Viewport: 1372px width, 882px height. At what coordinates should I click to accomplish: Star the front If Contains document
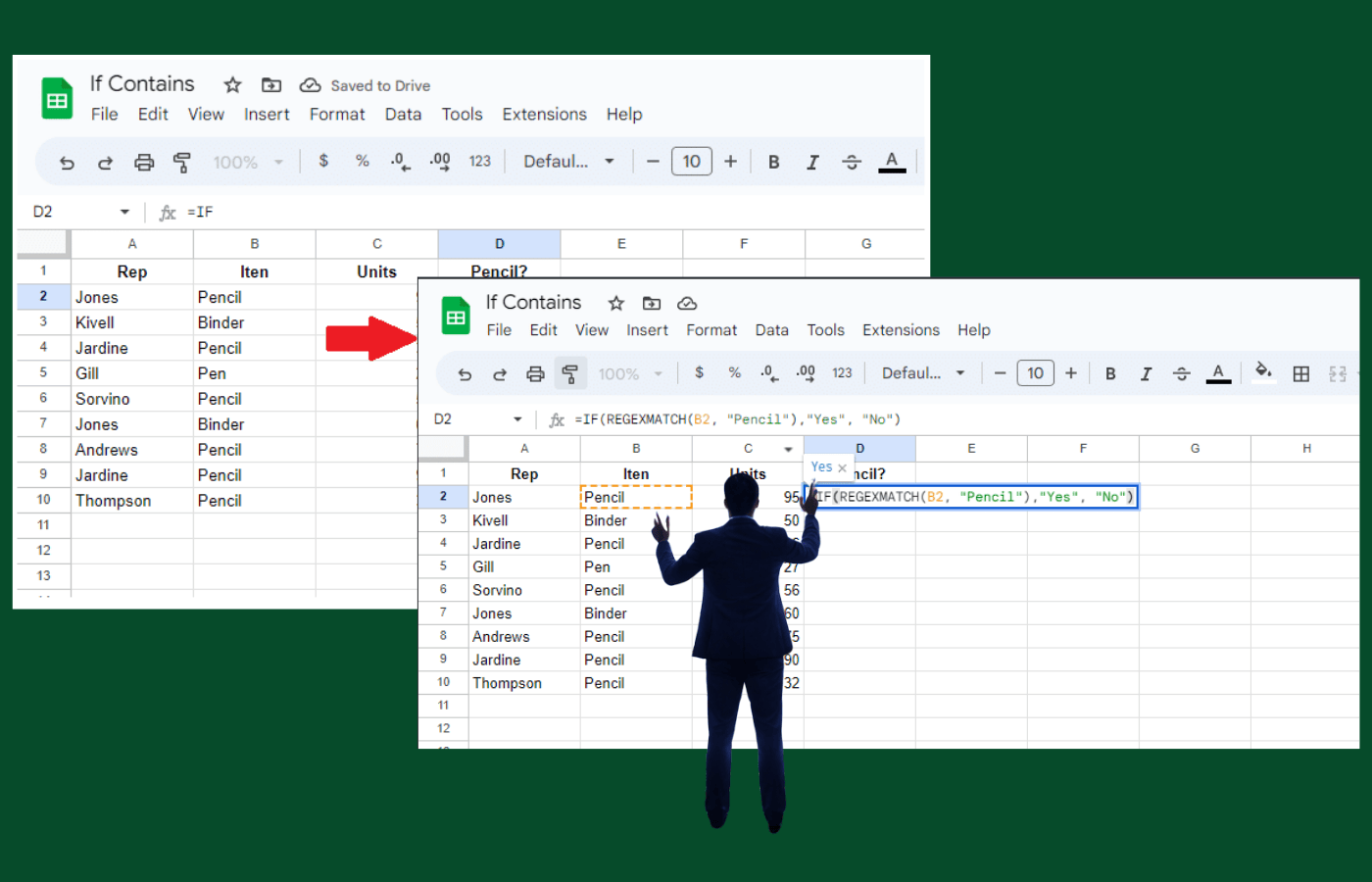615,303
